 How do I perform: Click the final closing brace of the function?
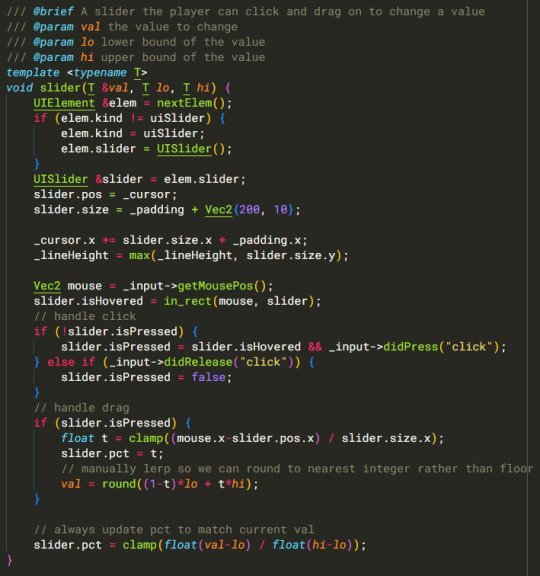(x=10, y=560)
